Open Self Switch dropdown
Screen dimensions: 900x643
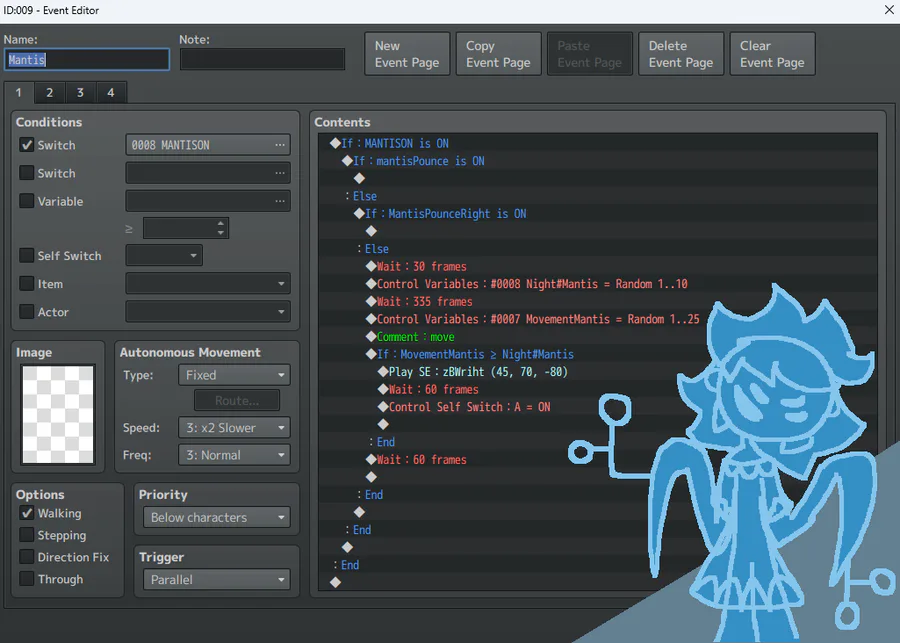164,255
